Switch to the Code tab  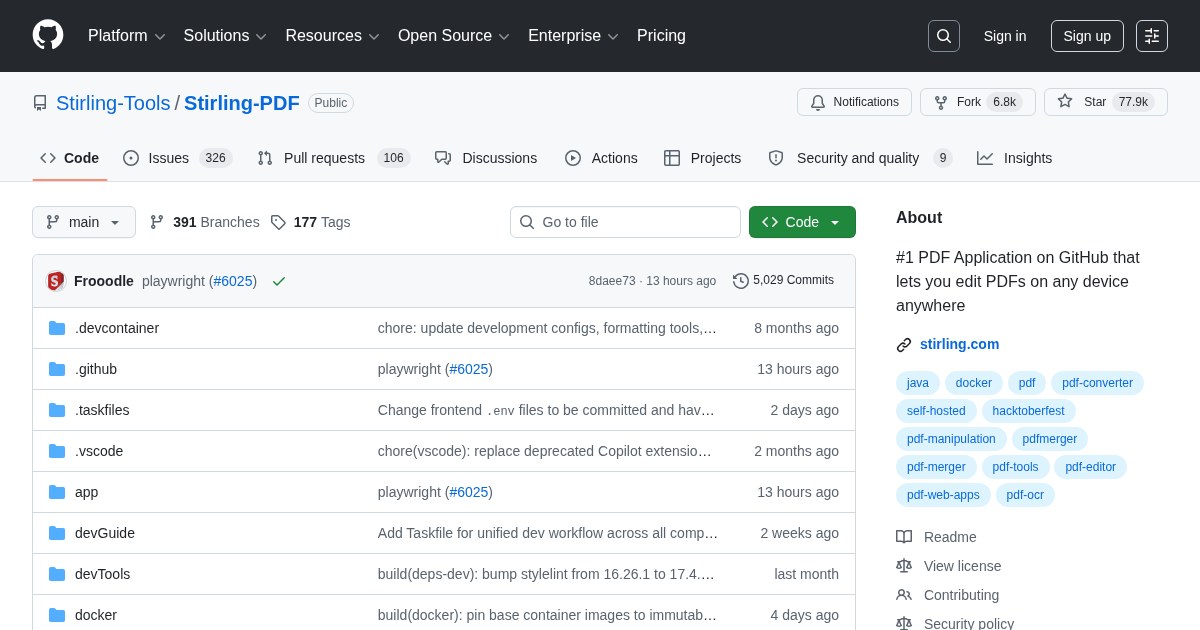tap(70, 158)
